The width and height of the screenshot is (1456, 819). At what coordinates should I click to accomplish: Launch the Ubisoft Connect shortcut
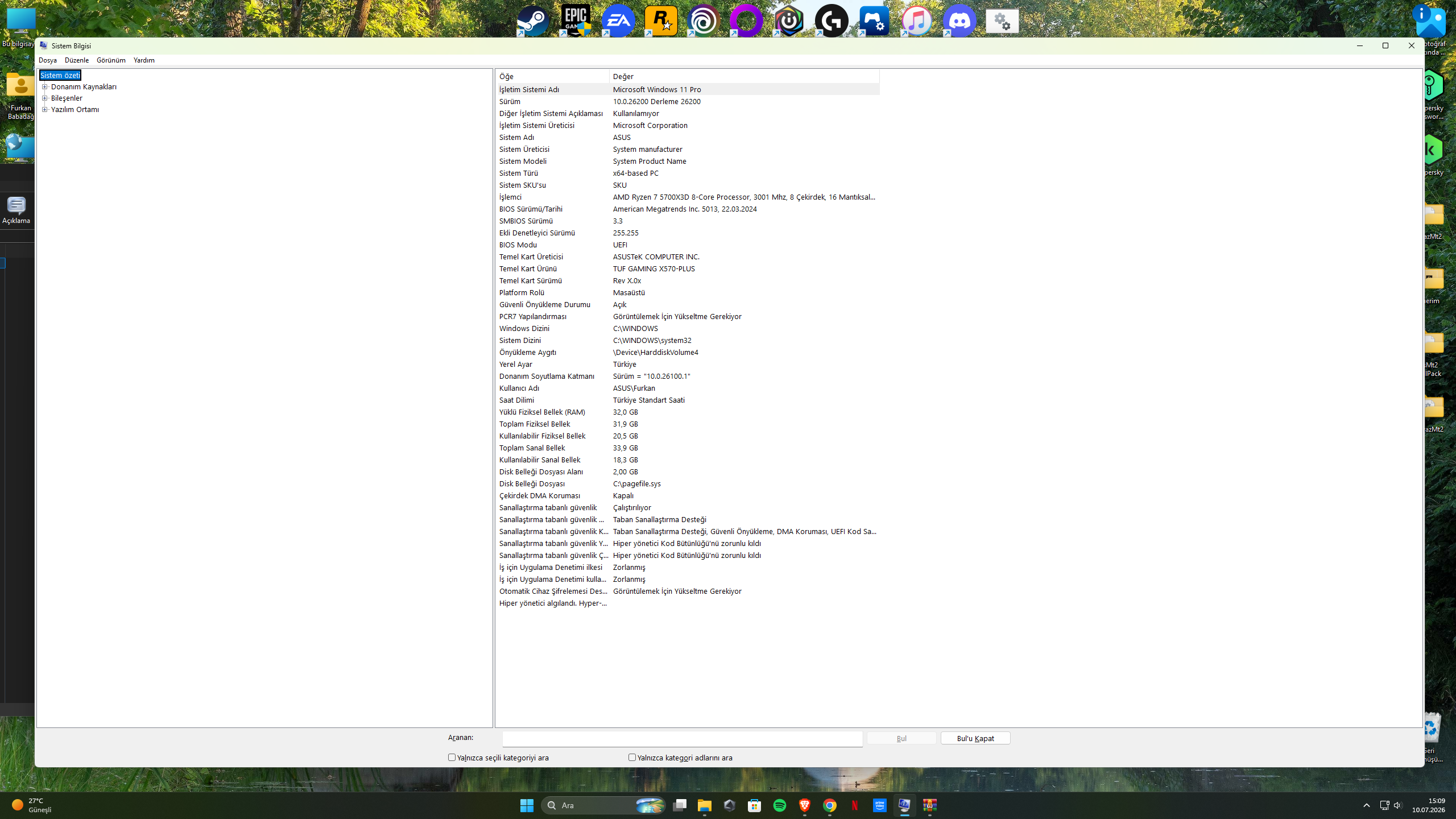[704, 21]
